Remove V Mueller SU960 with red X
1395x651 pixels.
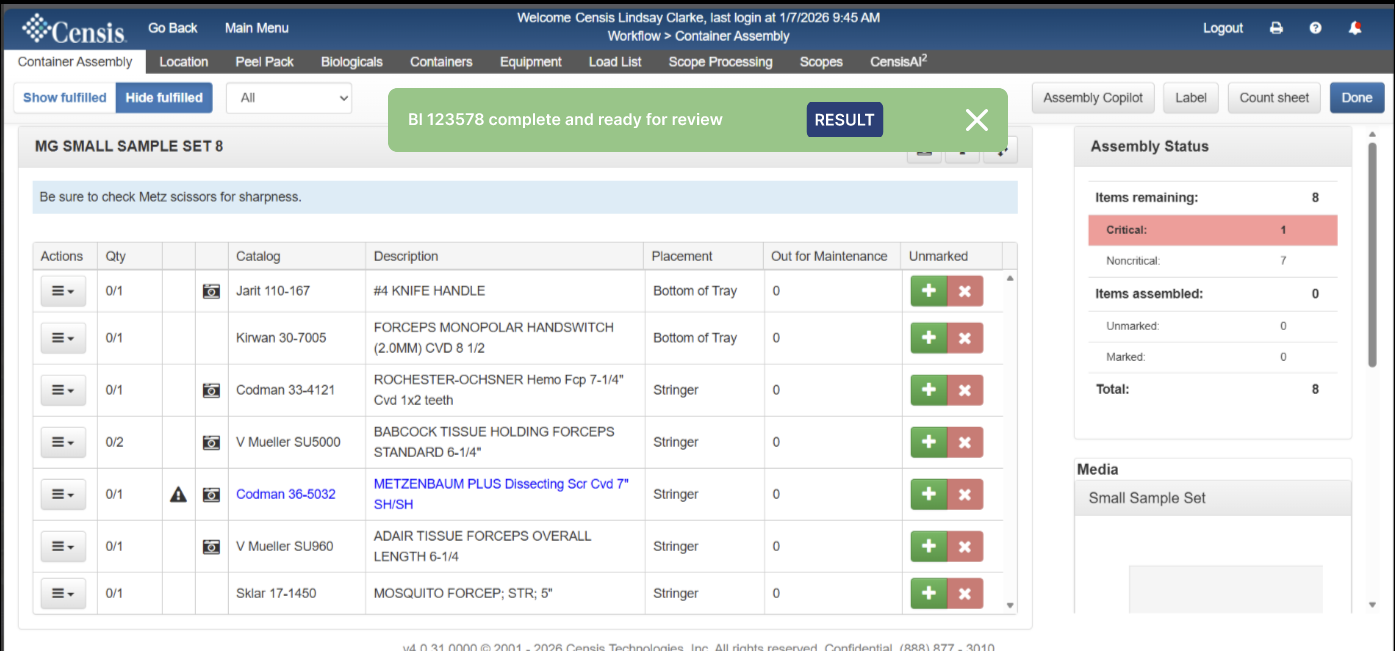965,546
